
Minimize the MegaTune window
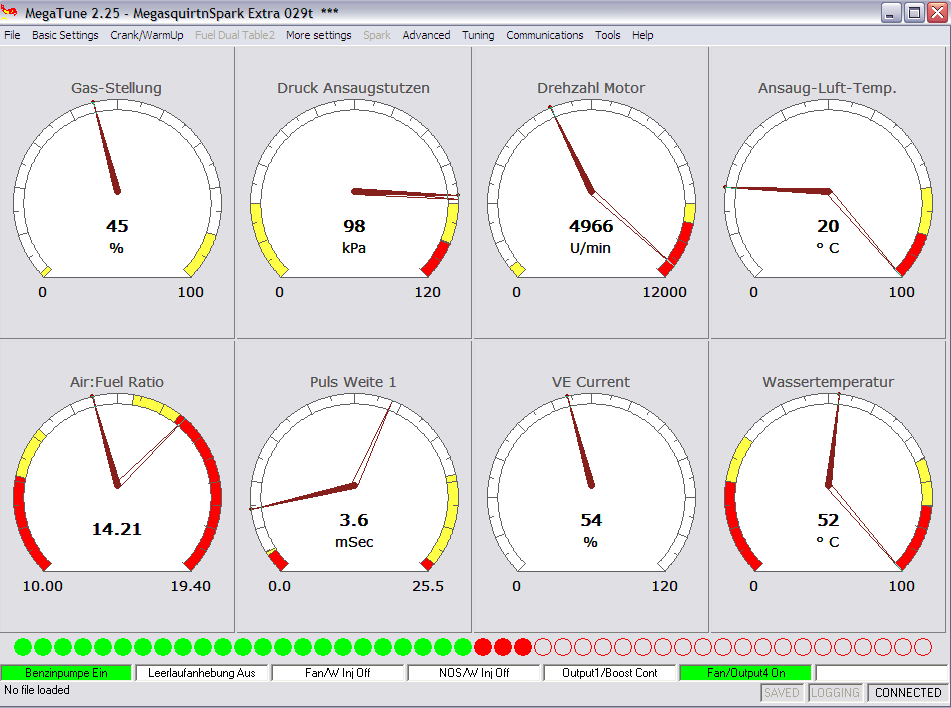[x=890, y=13]
